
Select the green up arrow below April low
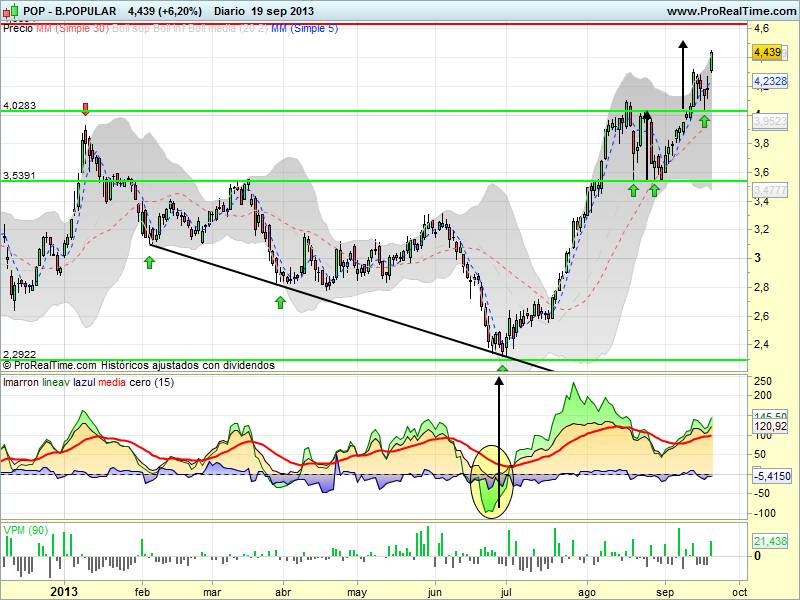click(280, 303)
